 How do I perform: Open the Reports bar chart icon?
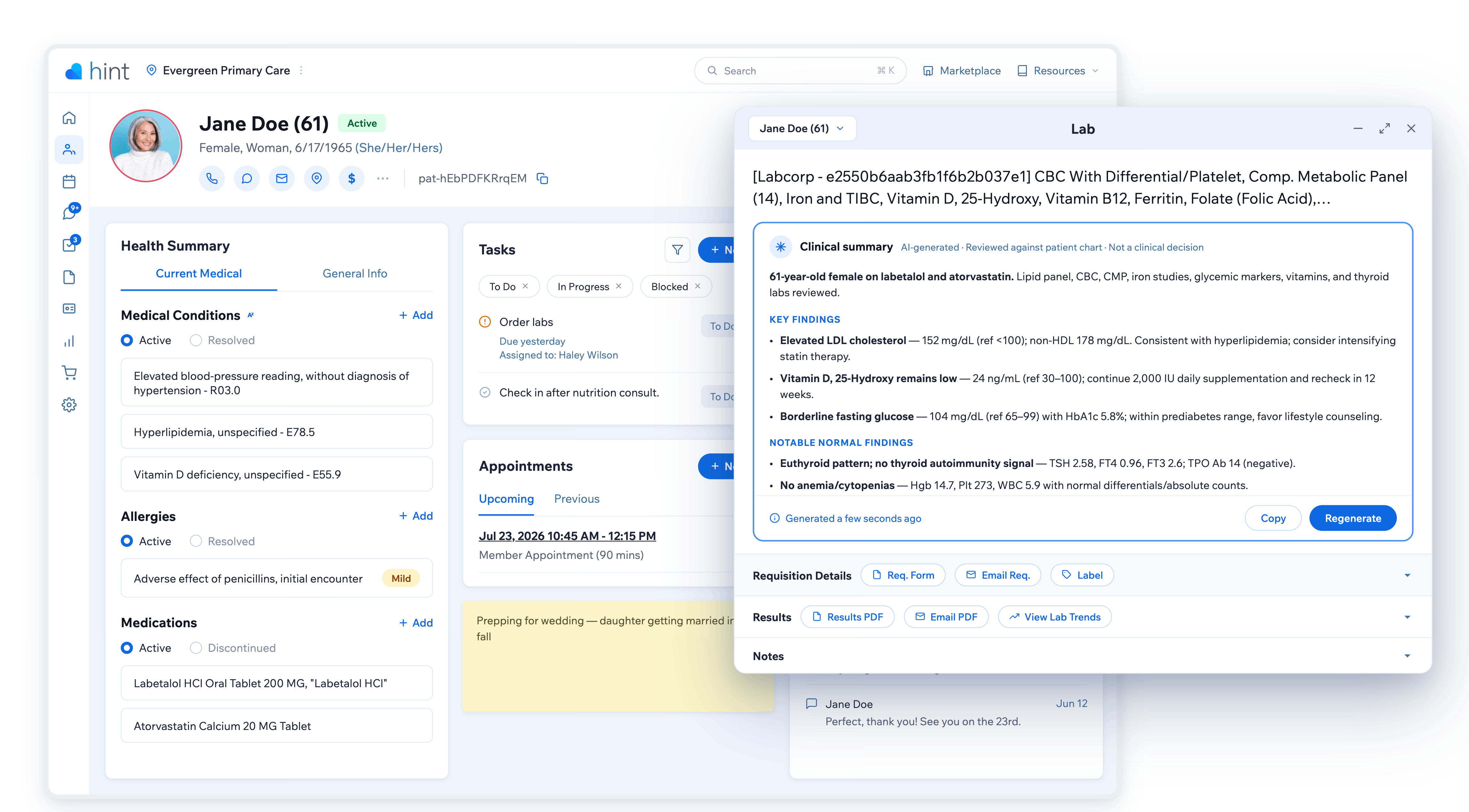tap(69, 342)
